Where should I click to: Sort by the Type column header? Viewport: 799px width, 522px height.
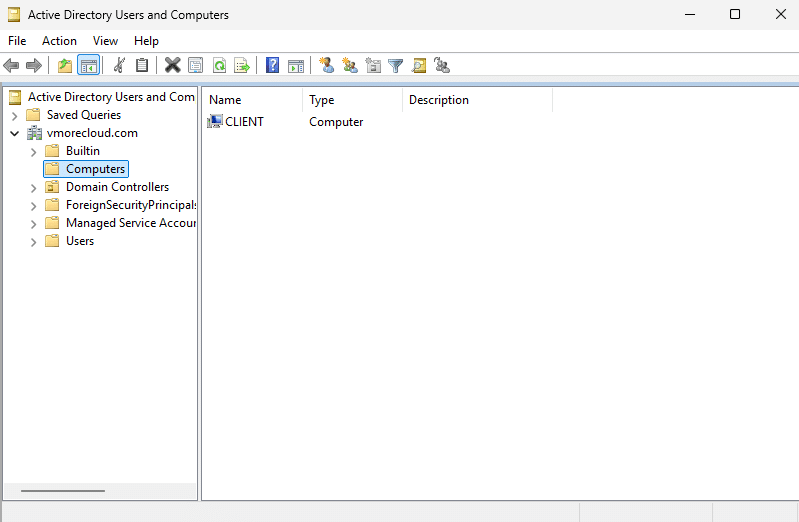click(352, 100)
